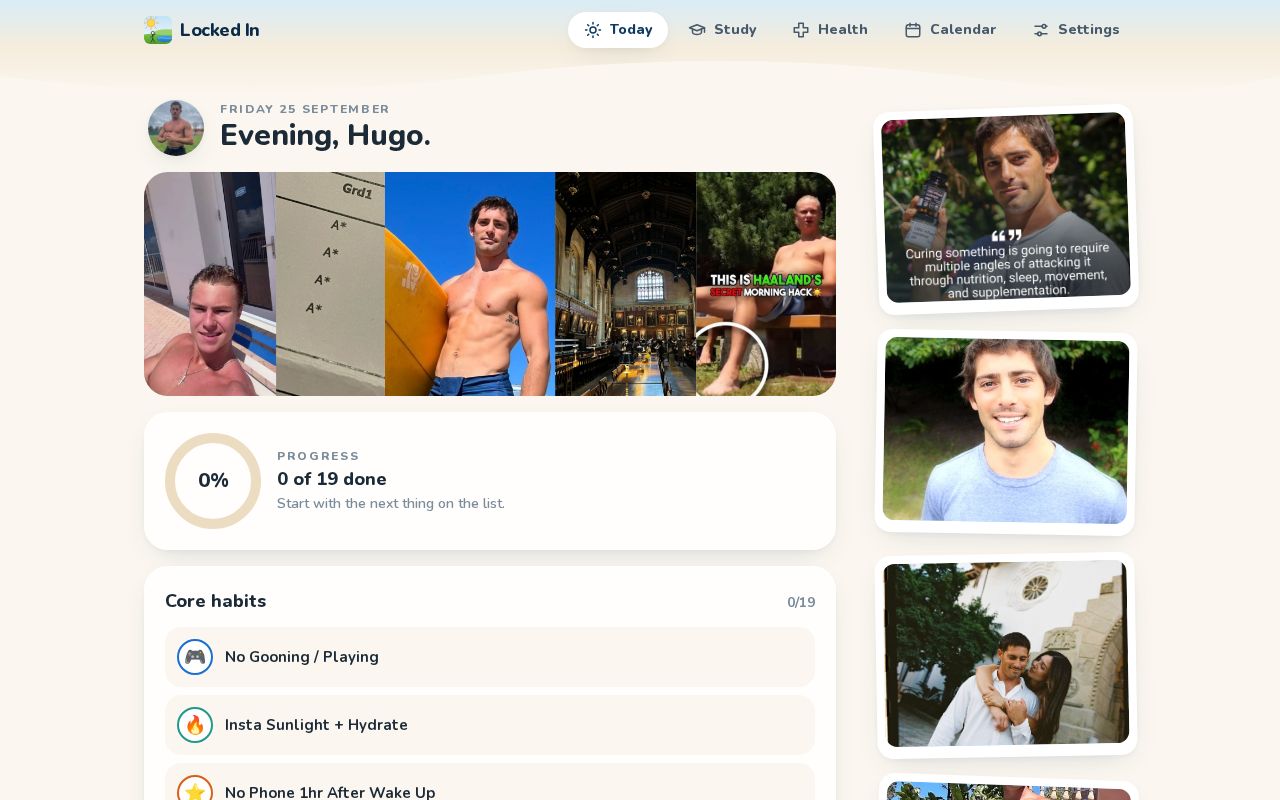This screenshot has width=1280, height=800.
Task: Open the Study tab
Action: tap(723, 30)
